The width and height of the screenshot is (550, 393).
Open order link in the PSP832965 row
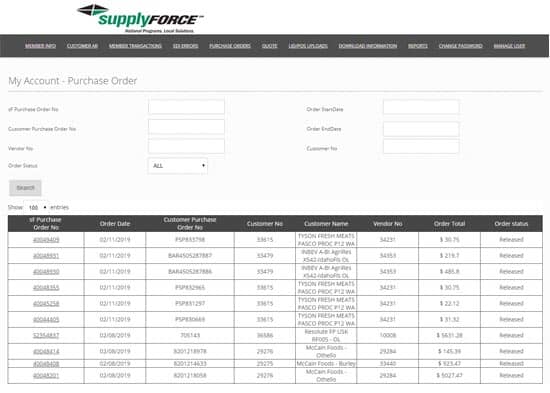46,288
